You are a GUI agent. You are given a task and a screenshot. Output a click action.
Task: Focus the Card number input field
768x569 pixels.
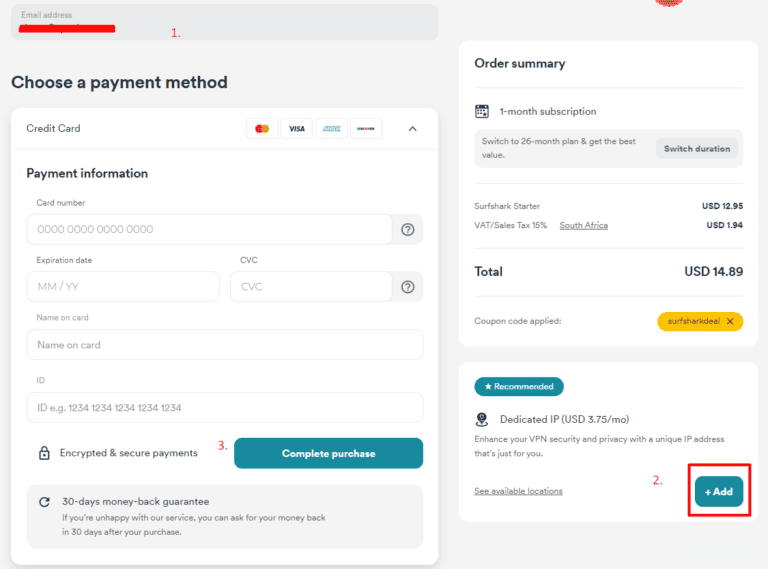pyautogui.click(x=208, y=230)
